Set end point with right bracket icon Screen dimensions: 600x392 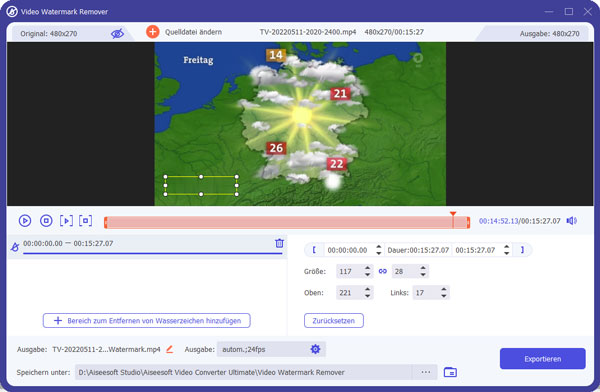(x=522, y=250)
